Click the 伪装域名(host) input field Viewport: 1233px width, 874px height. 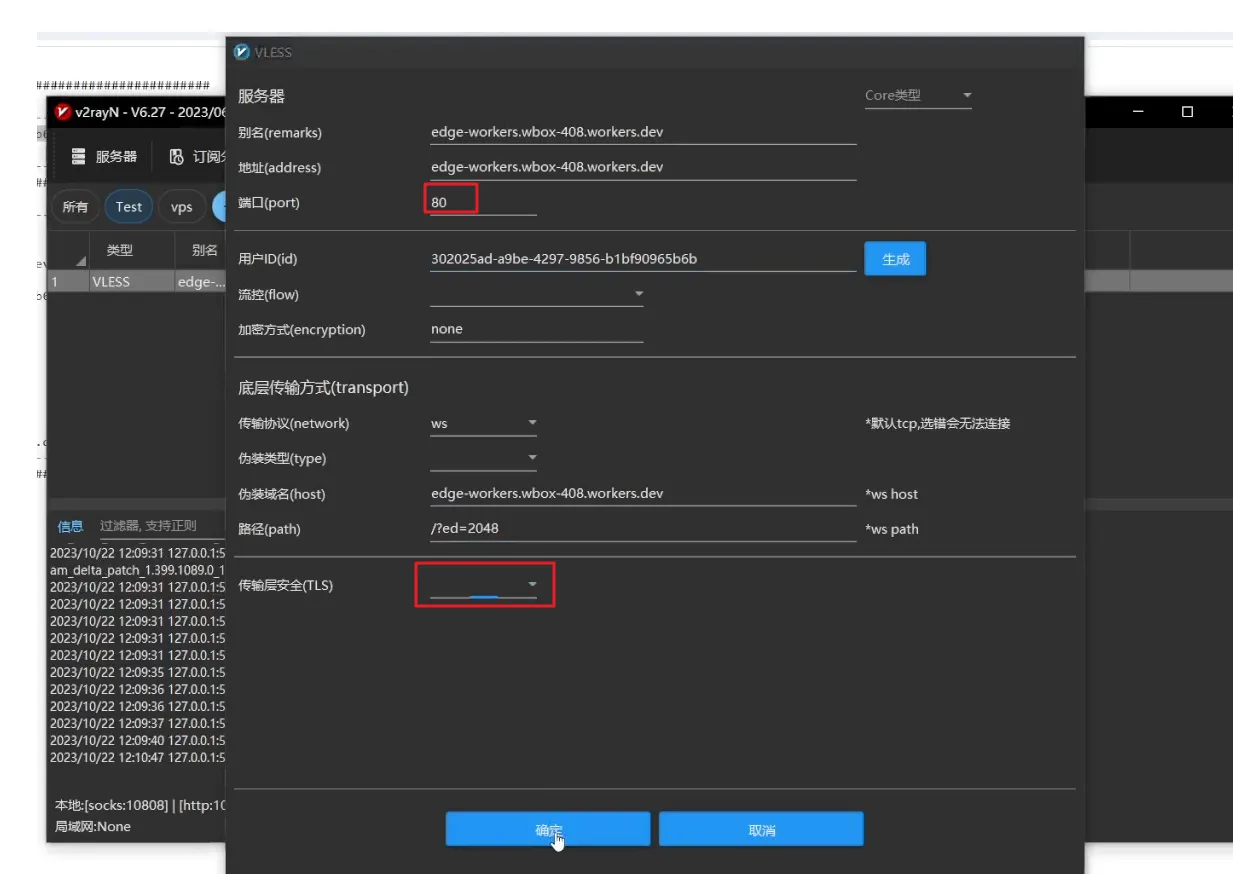click(643, 493)
